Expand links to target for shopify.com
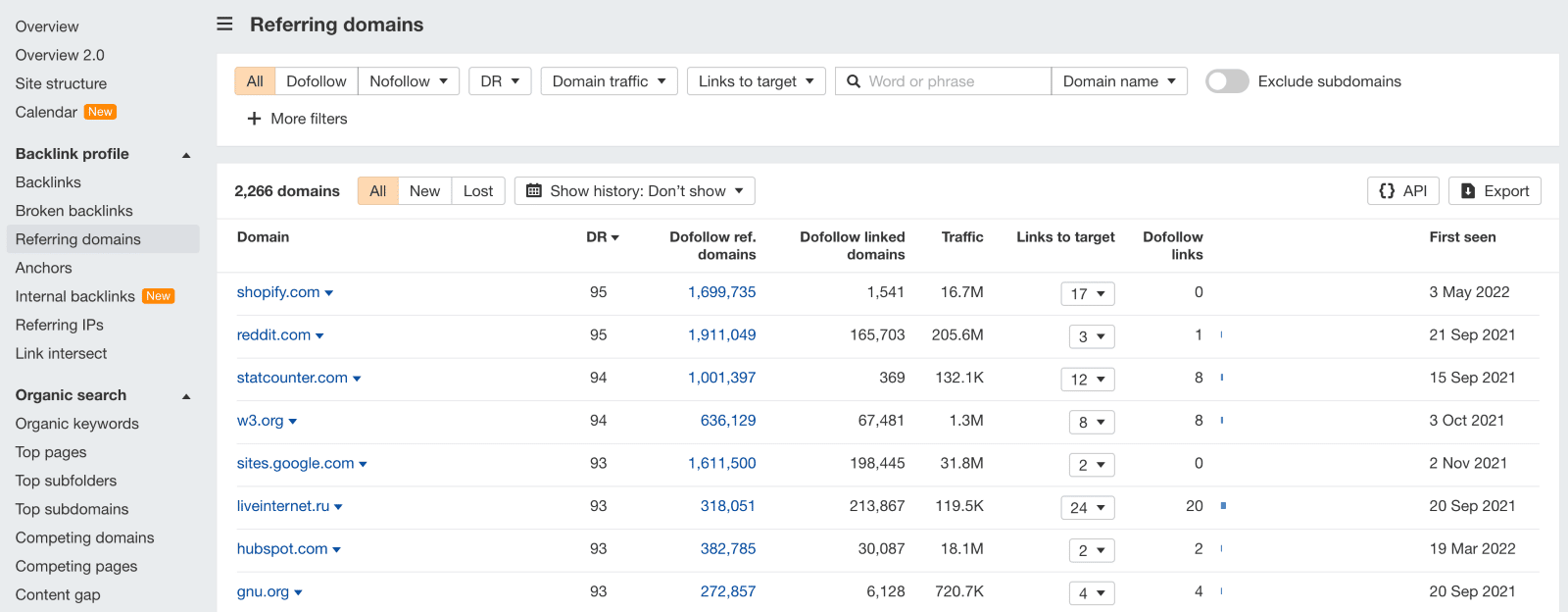Screen dimensions: 1568x612 pyautogui.click(x=1088, y=294)
